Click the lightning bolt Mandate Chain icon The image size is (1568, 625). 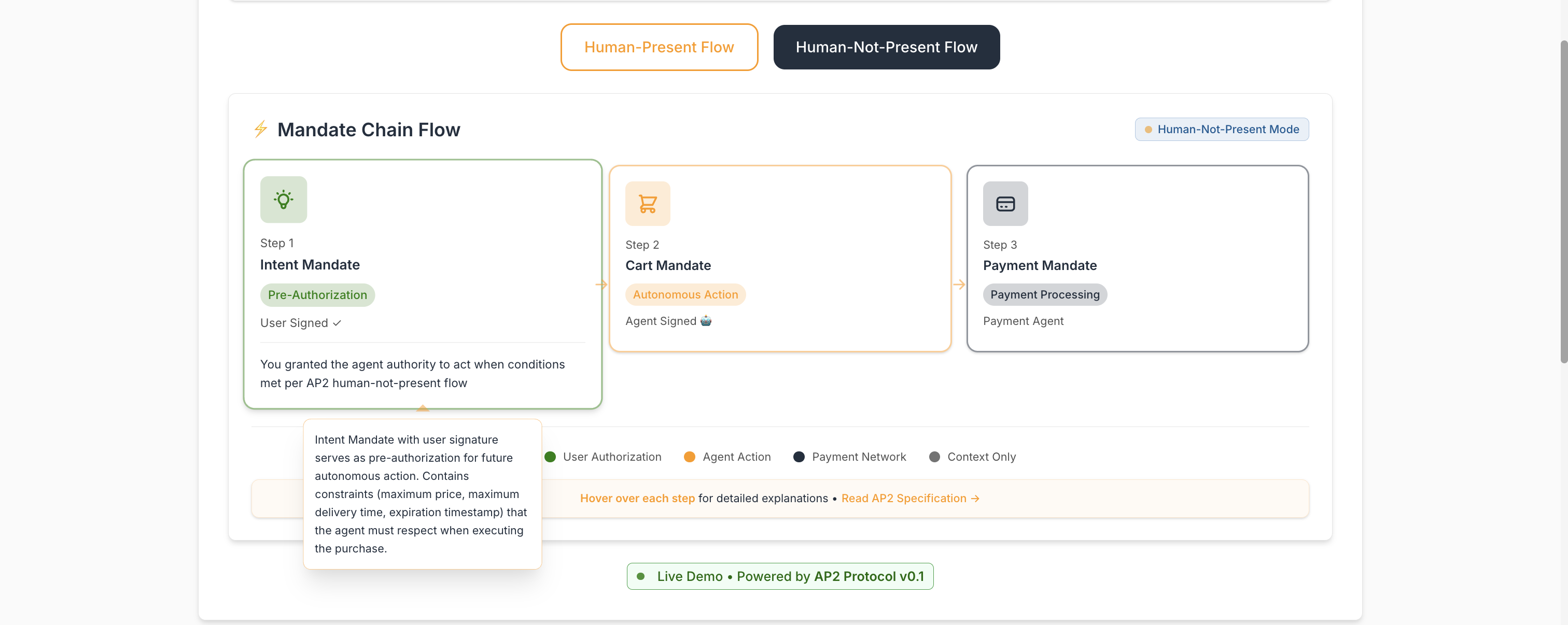pos(260,129)
